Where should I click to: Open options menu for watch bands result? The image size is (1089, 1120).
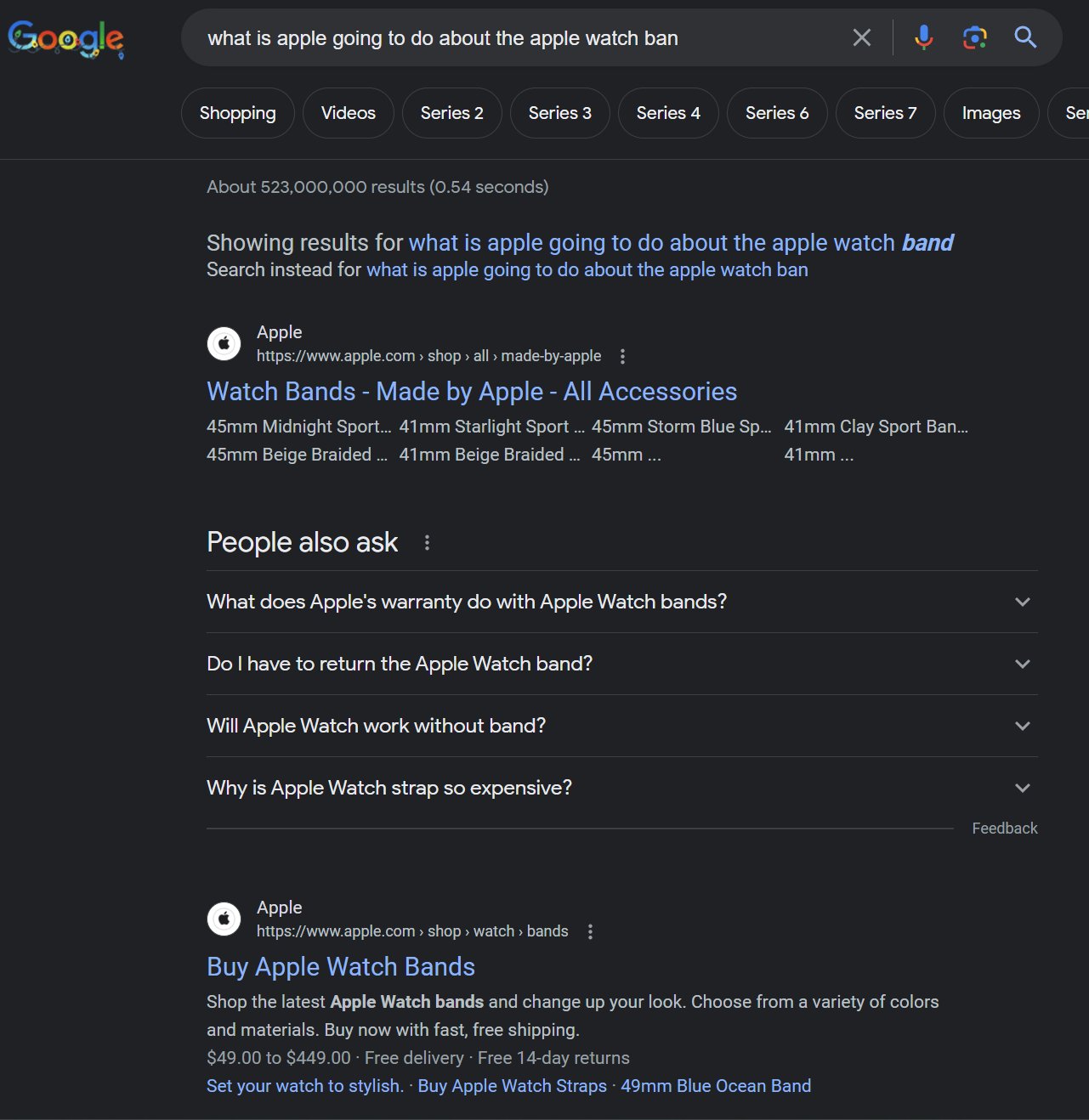click(590, 931)
